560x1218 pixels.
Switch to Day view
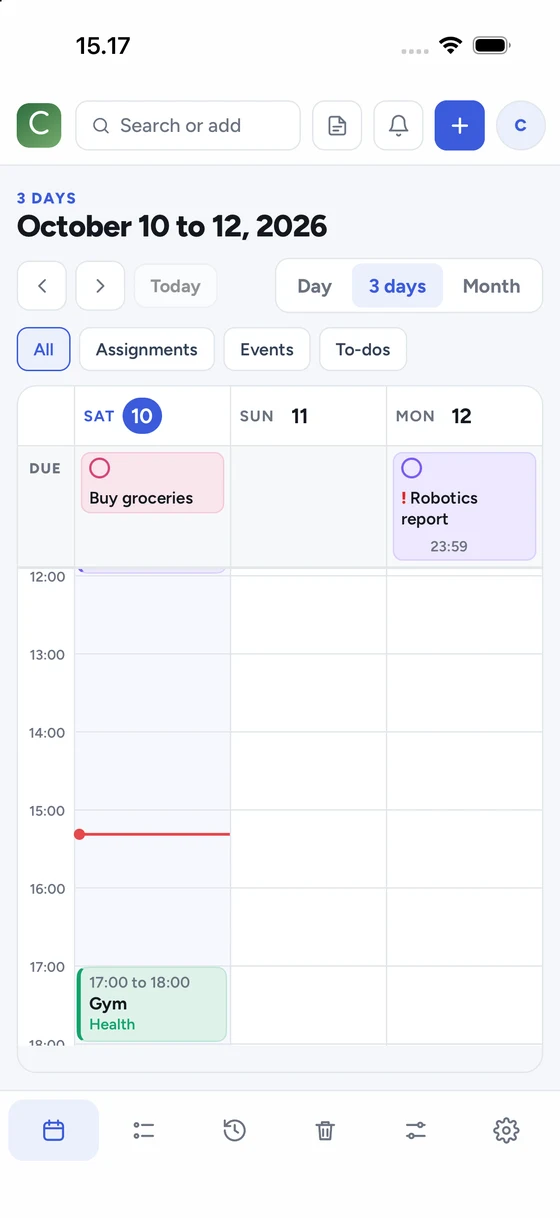314,286
